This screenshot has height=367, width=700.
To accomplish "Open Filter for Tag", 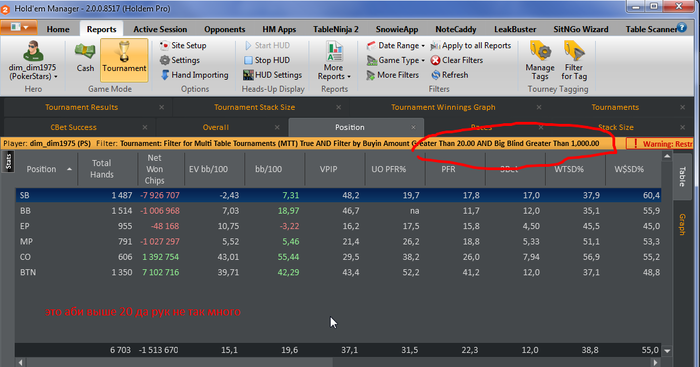I will (574, 61).
